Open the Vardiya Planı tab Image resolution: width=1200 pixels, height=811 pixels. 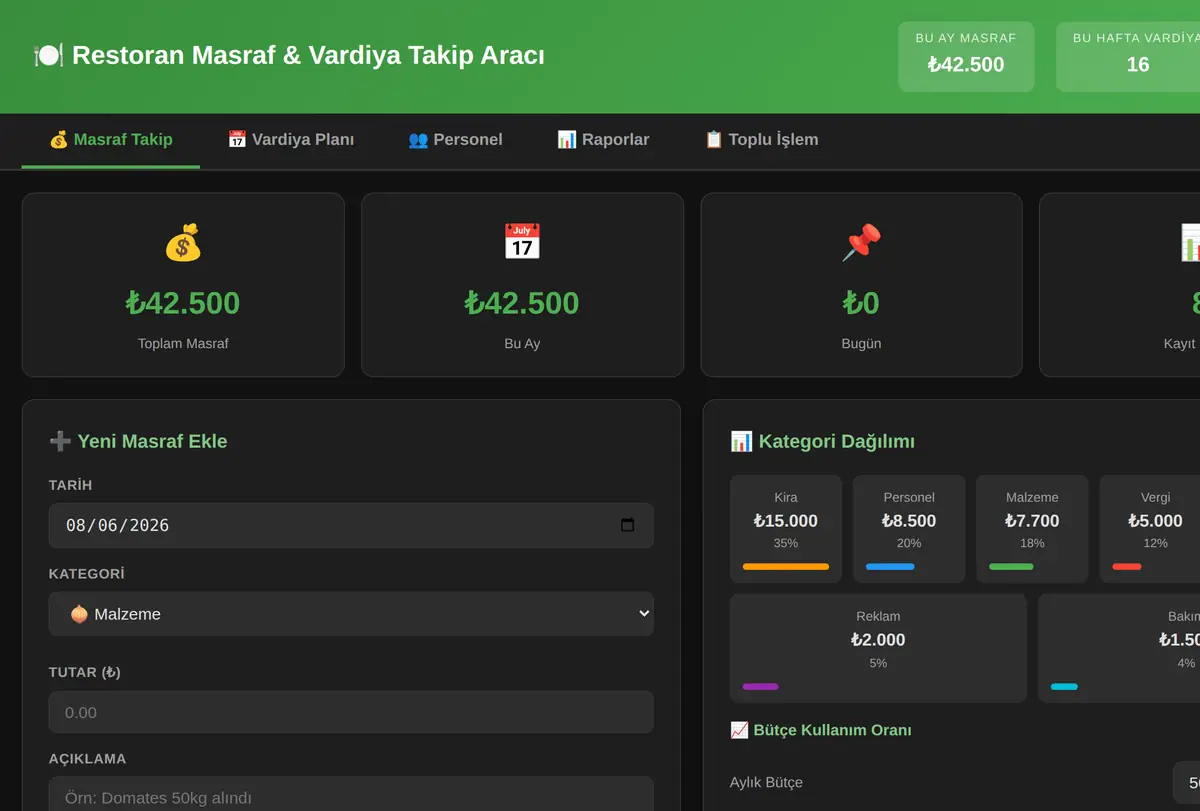(291, 140)
